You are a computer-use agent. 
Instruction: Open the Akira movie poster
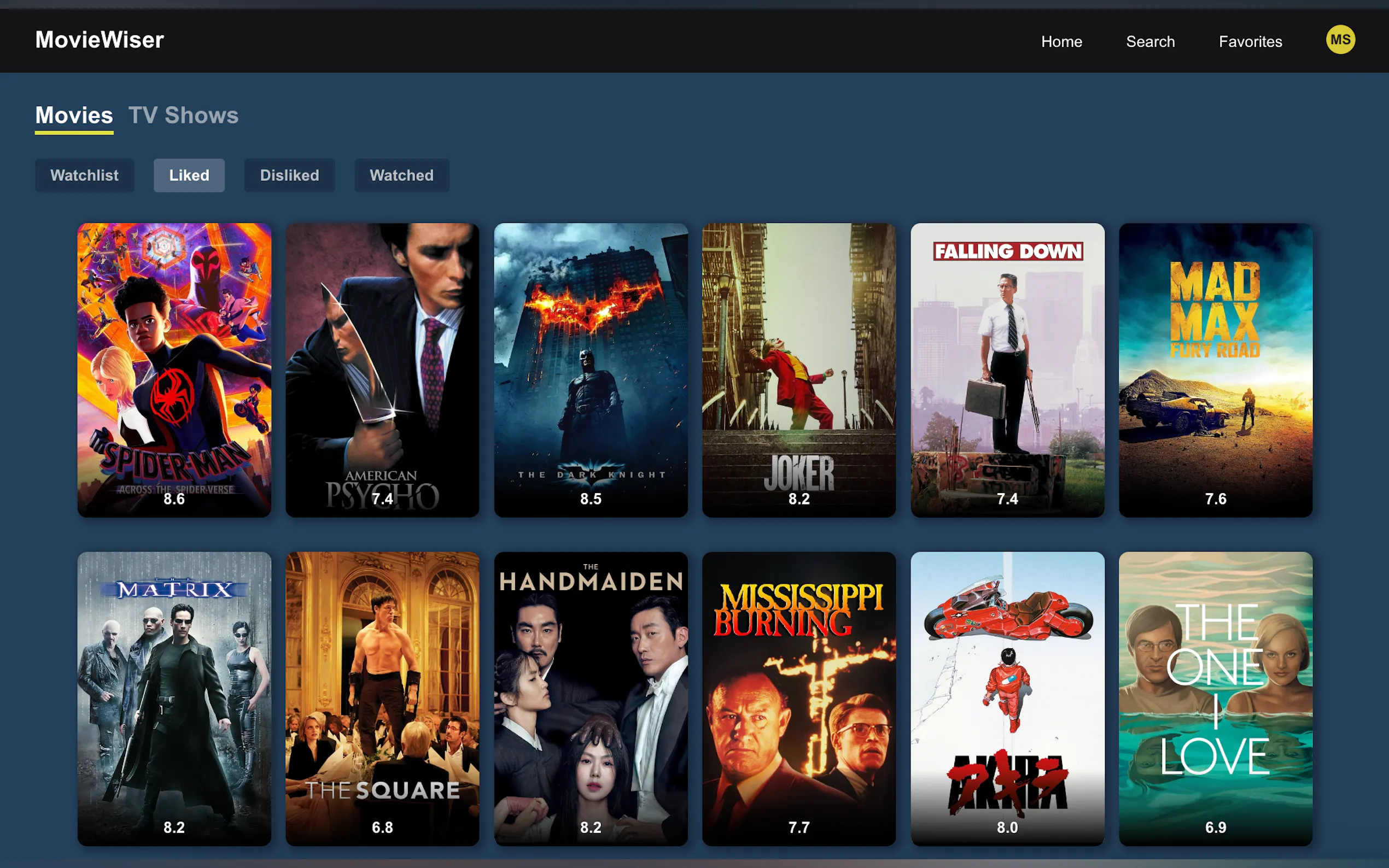tap(1007, 698)
